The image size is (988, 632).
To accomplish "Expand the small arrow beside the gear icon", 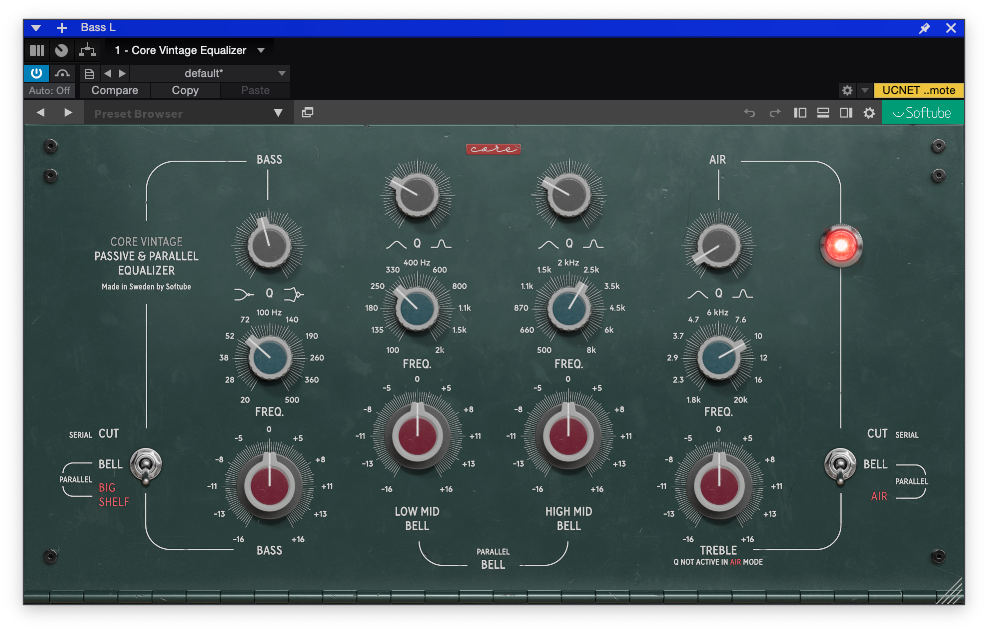I will (x=864, y=90).
